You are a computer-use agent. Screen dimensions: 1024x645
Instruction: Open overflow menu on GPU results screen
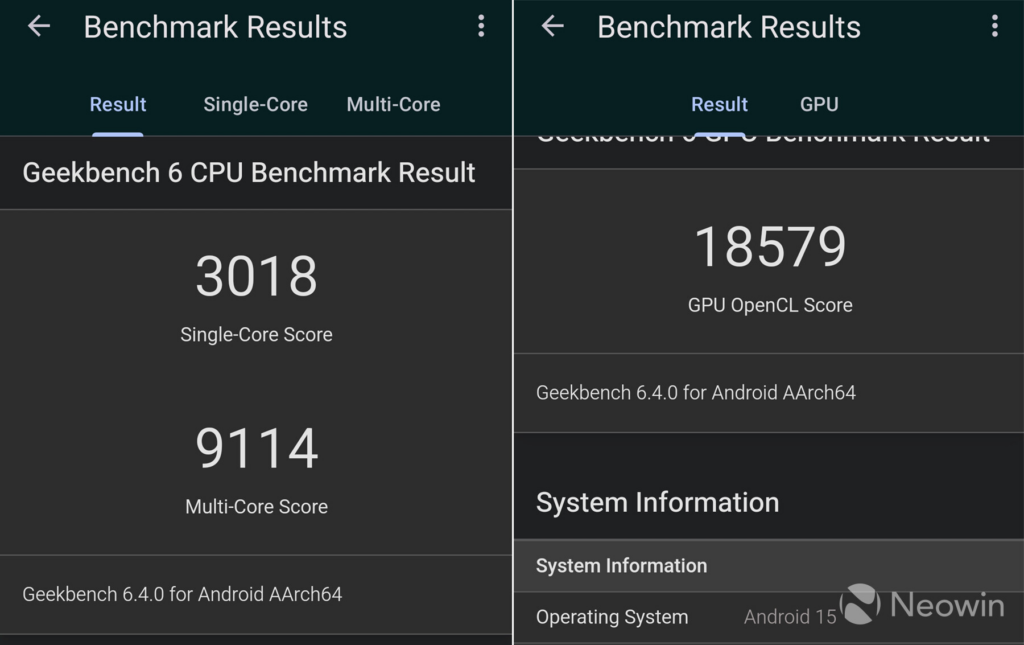tap(995, 27)
